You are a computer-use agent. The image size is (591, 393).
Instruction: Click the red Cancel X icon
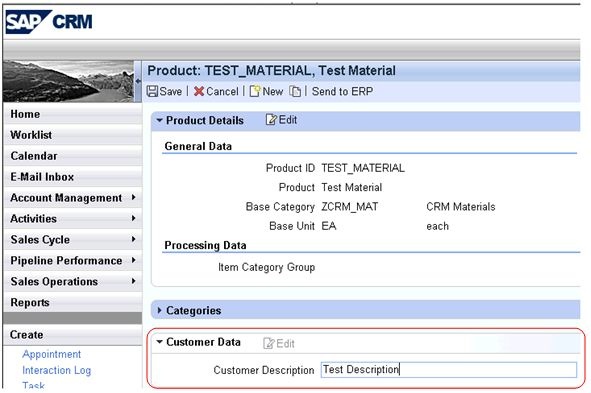point(199,91)
